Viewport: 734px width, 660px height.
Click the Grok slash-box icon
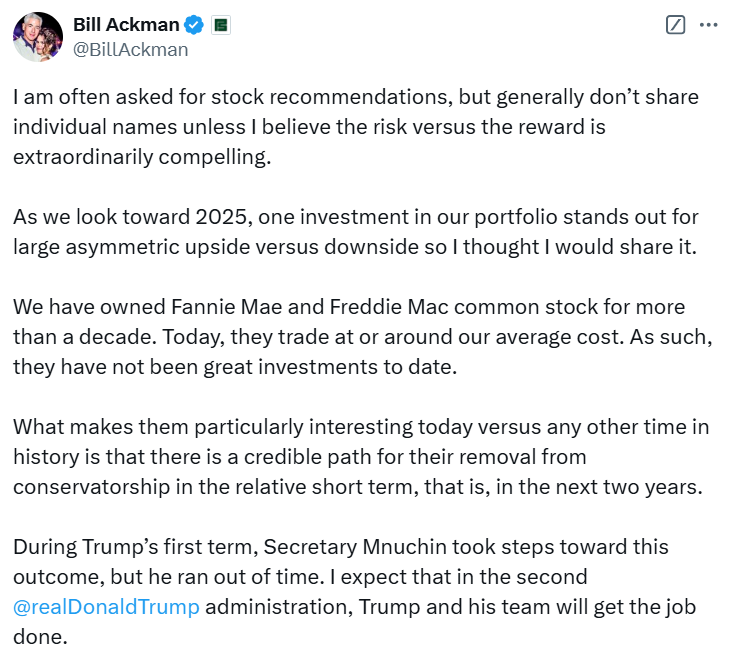[x=675, y=26]
